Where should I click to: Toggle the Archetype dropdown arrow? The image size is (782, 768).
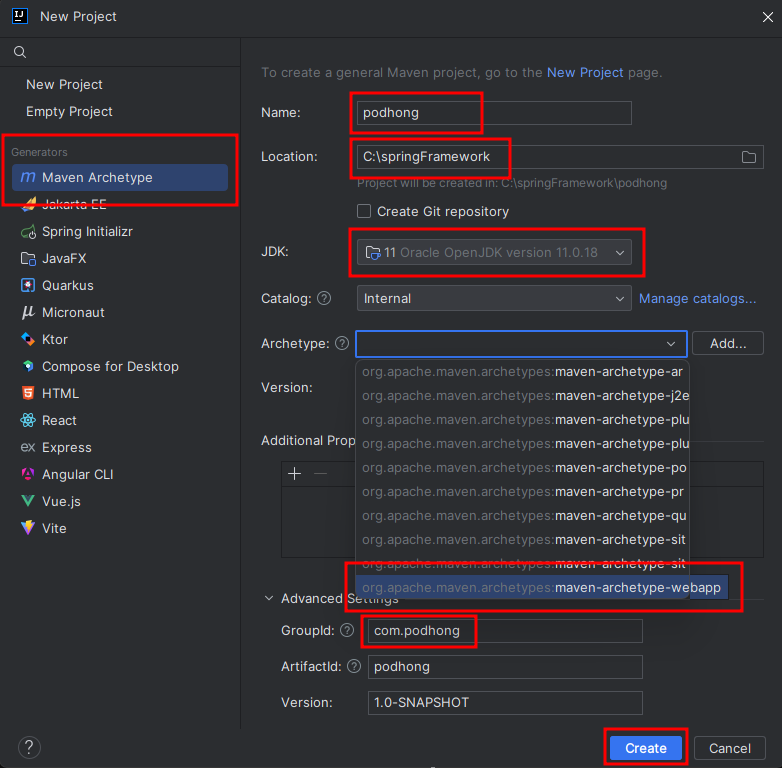click(671, 344)
